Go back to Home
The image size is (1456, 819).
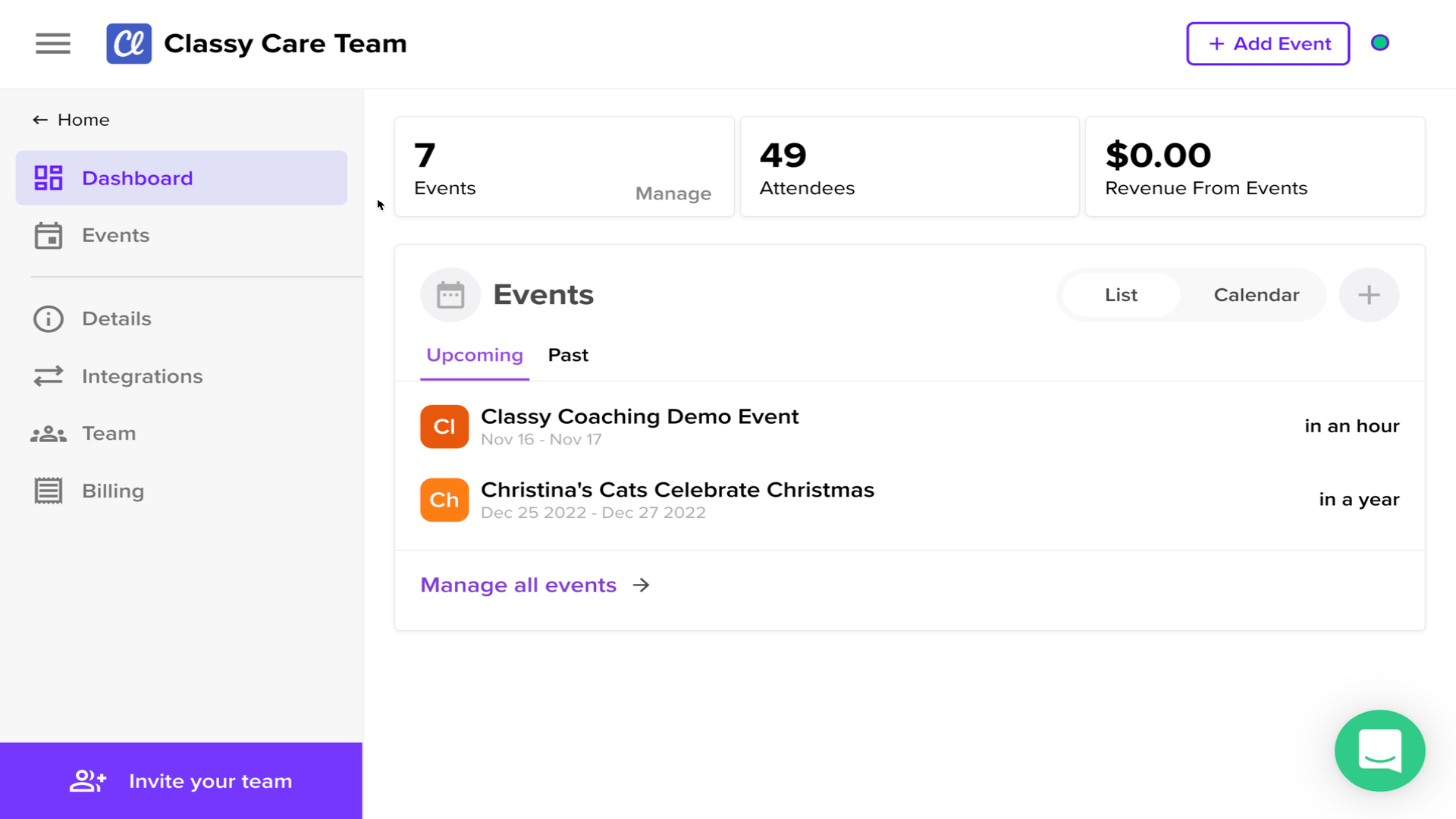71,120
